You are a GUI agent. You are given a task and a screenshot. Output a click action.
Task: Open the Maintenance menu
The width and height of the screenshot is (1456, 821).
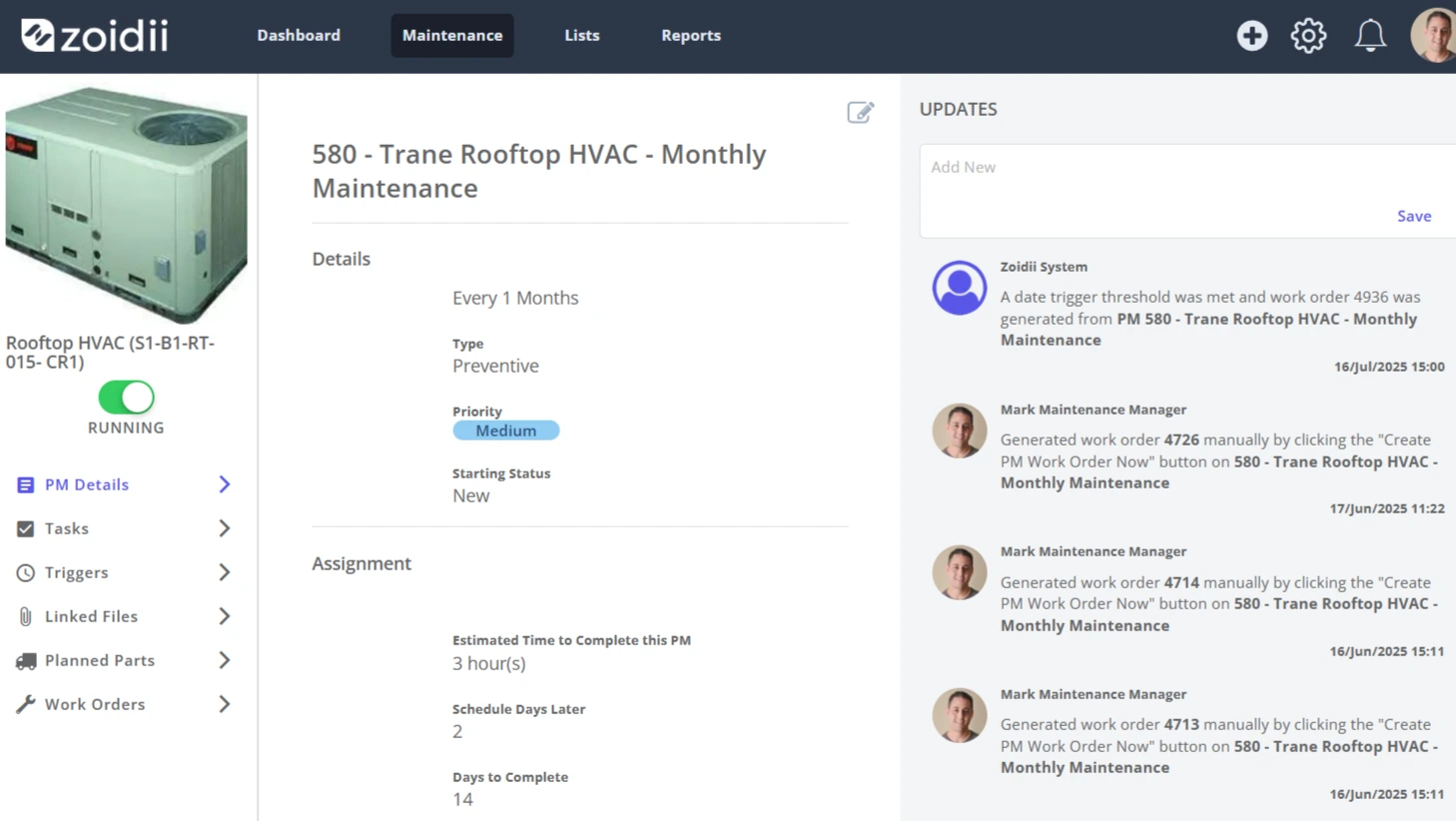452,35
